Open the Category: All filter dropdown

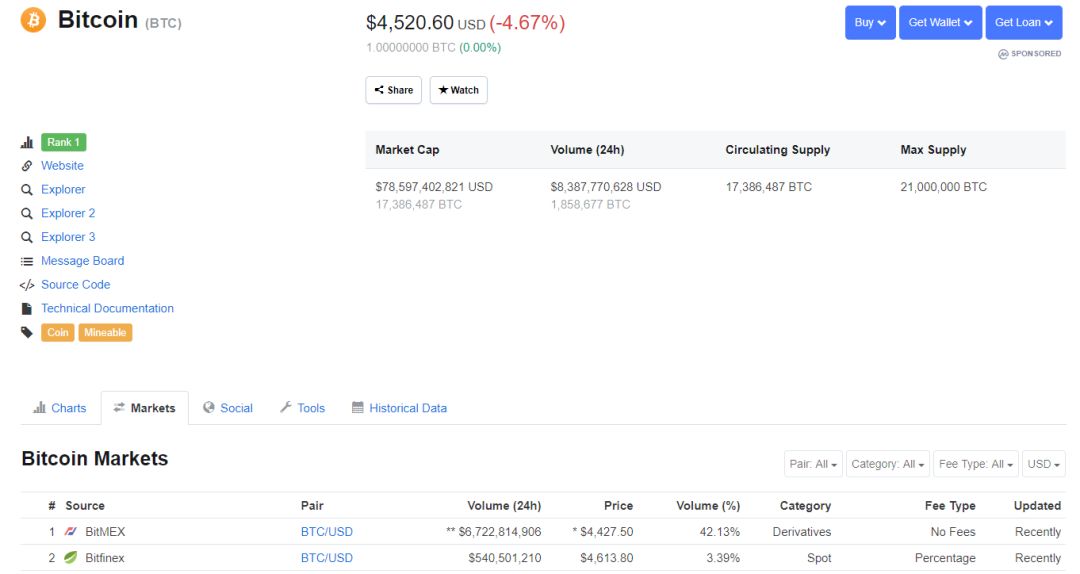point(888,464)
